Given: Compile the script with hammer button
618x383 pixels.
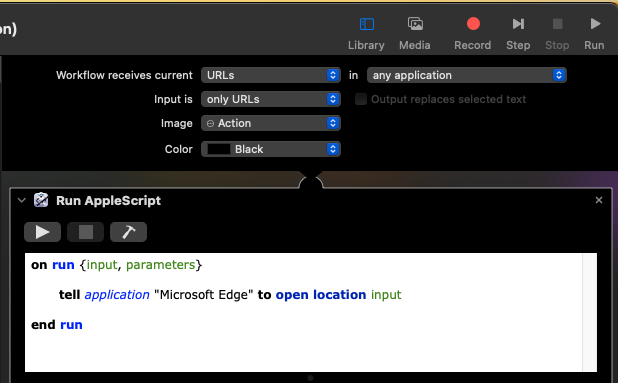Looking at the screenshot, I should 128,232.
